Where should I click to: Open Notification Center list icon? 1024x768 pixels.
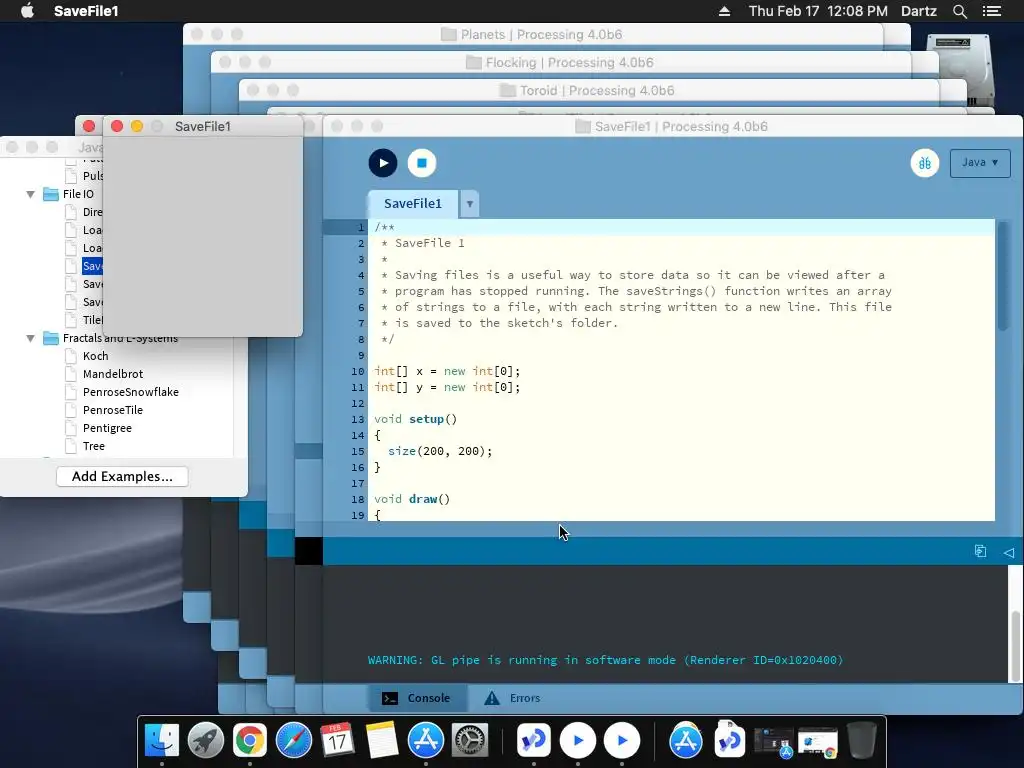pyautogui.click(x=992, y=11)
